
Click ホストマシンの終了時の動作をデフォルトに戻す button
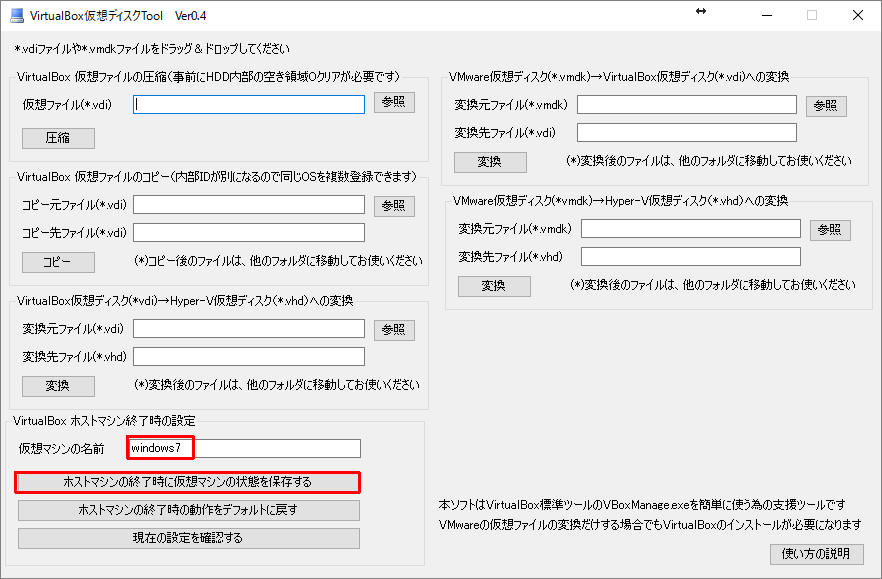click(x=188, y=510)
